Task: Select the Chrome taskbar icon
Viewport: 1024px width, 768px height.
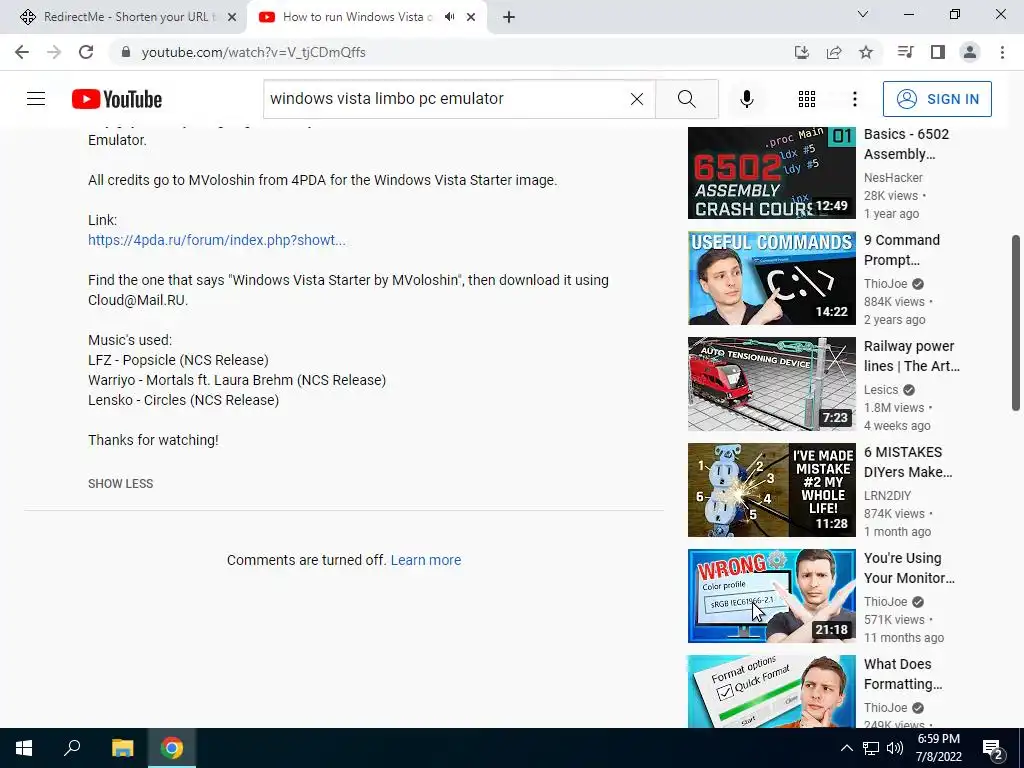Action: [172, 748]
